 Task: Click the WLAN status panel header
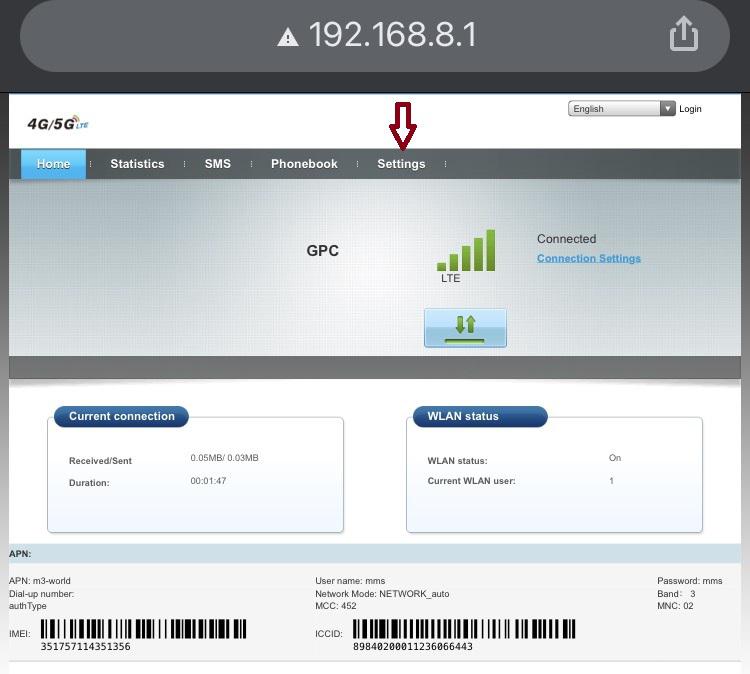tap(480, 416)
